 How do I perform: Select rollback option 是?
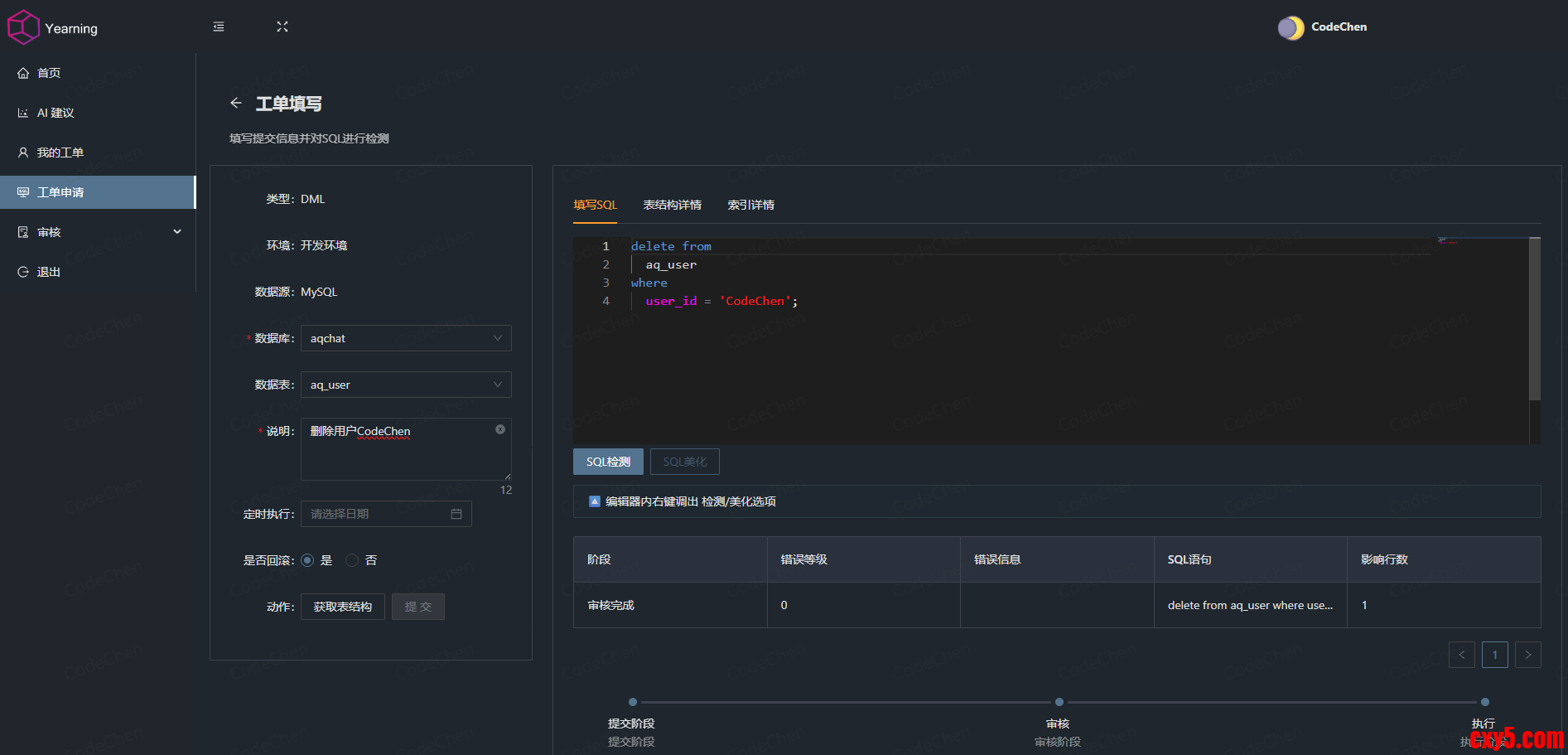click(x=308, y=560)
